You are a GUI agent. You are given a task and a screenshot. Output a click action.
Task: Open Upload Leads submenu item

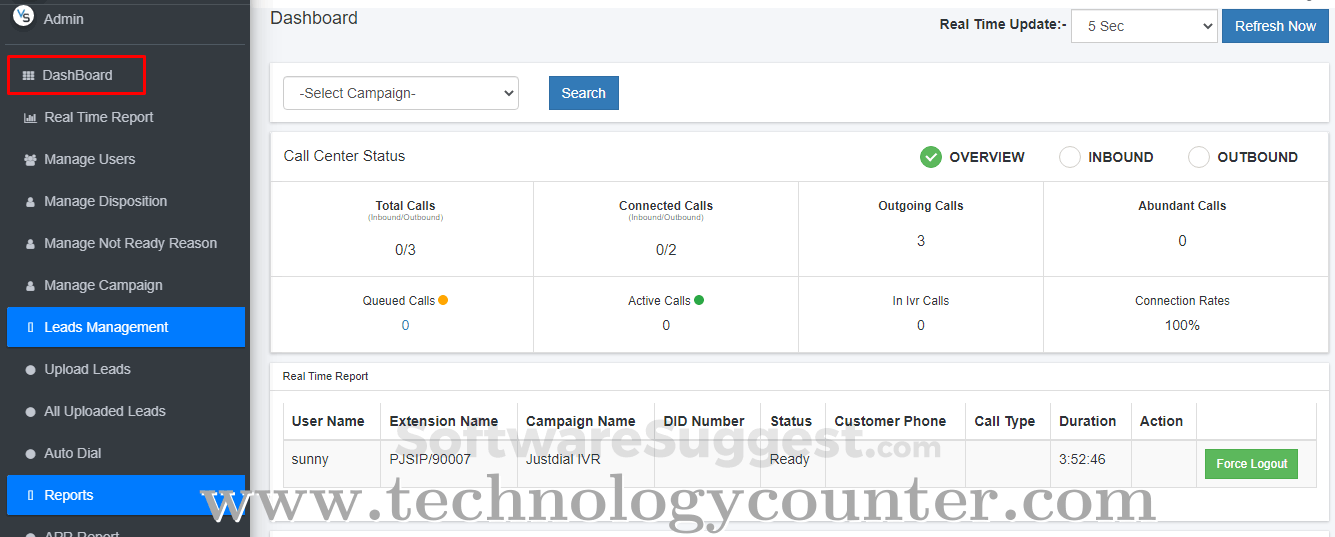(x=88, y=369)
